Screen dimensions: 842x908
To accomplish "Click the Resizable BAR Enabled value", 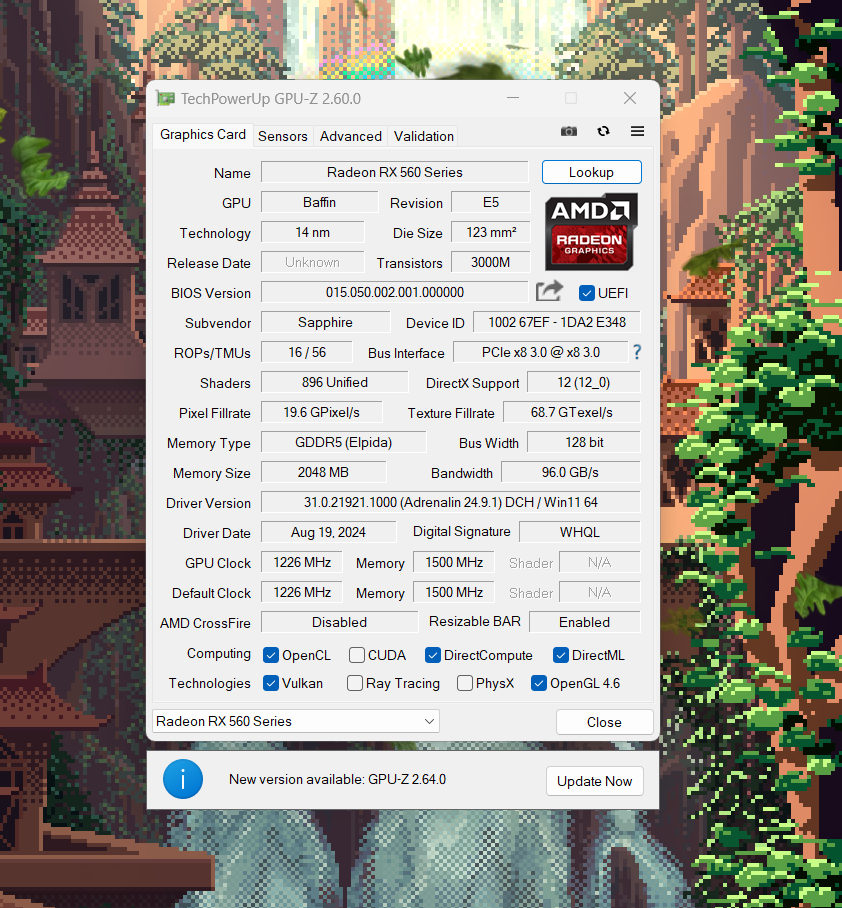I will click(585, 622).
